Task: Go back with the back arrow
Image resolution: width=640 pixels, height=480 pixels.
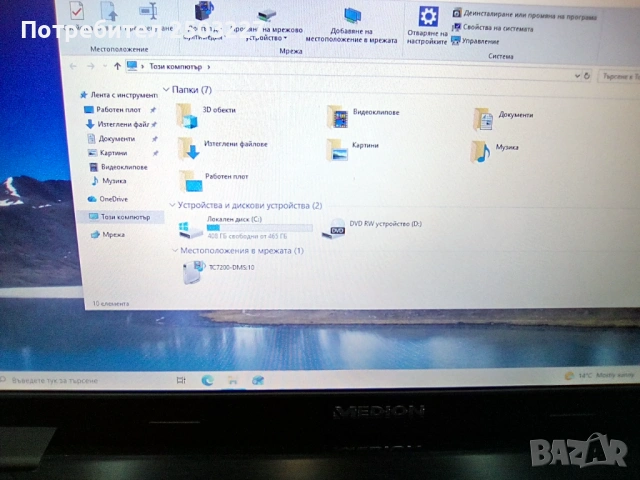Action: coord(73,66)
